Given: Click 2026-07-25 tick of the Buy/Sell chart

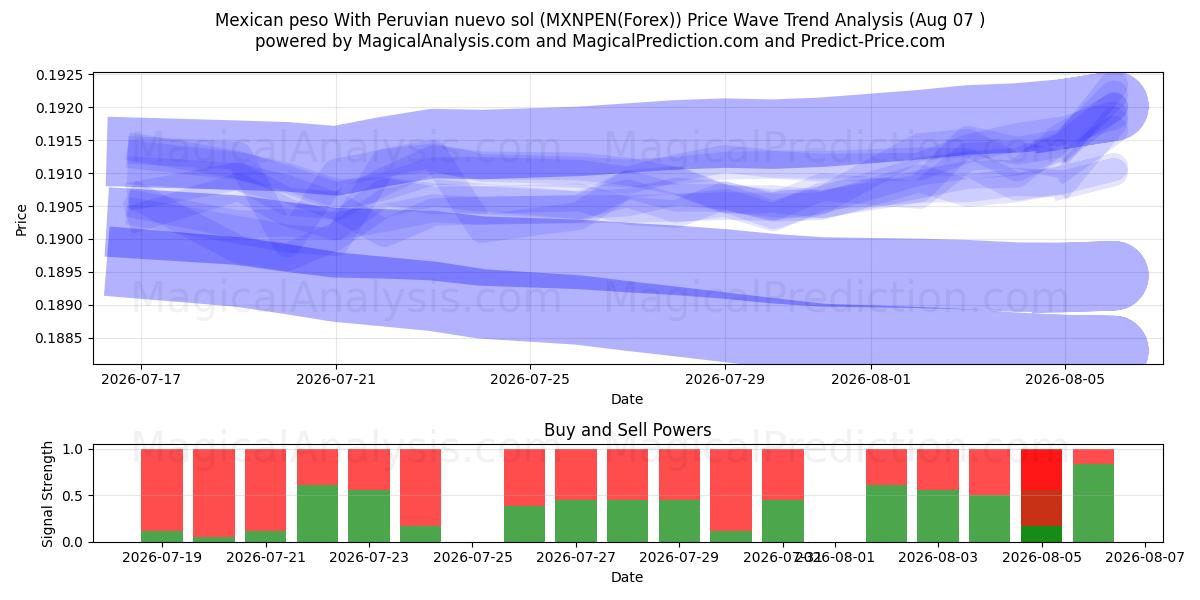Looking at the screenshot, I should [x=472, y=558].
